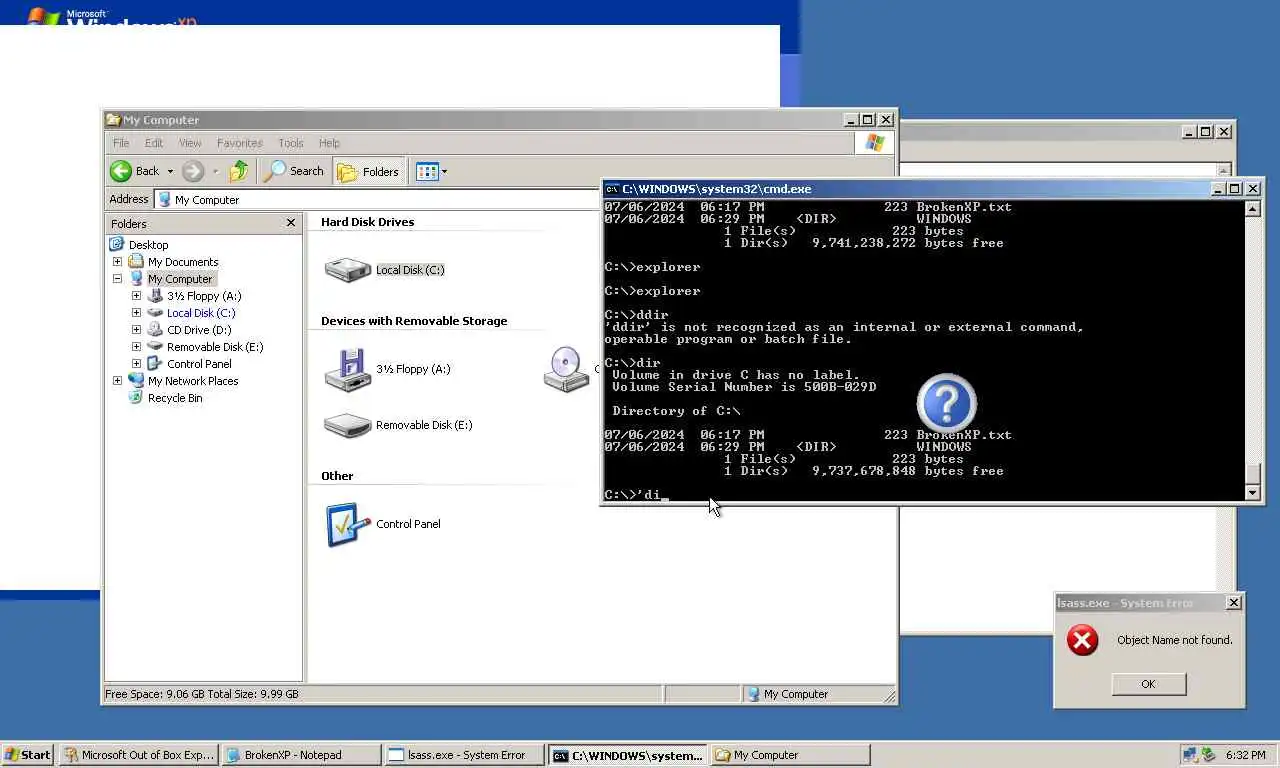Click Removable Disk (E:) drive icon in file pane
1280x768 pixels.
click(348, 425)
